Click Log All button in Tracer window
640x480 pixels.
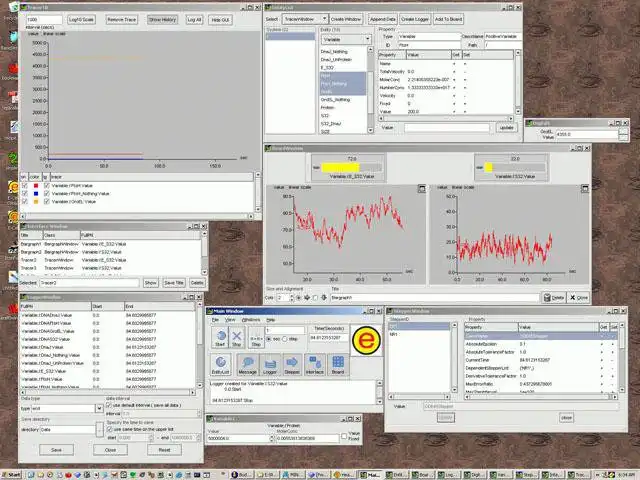[194, 20]
